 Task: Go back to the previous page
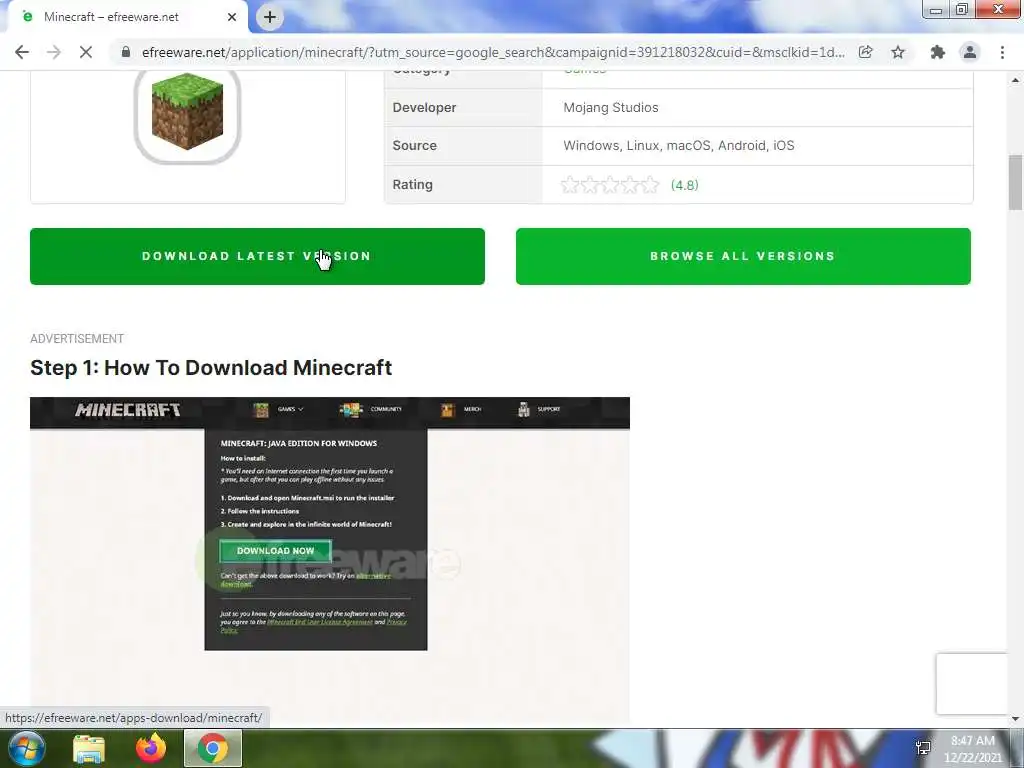pyautogui.click(x=22, y=52)
